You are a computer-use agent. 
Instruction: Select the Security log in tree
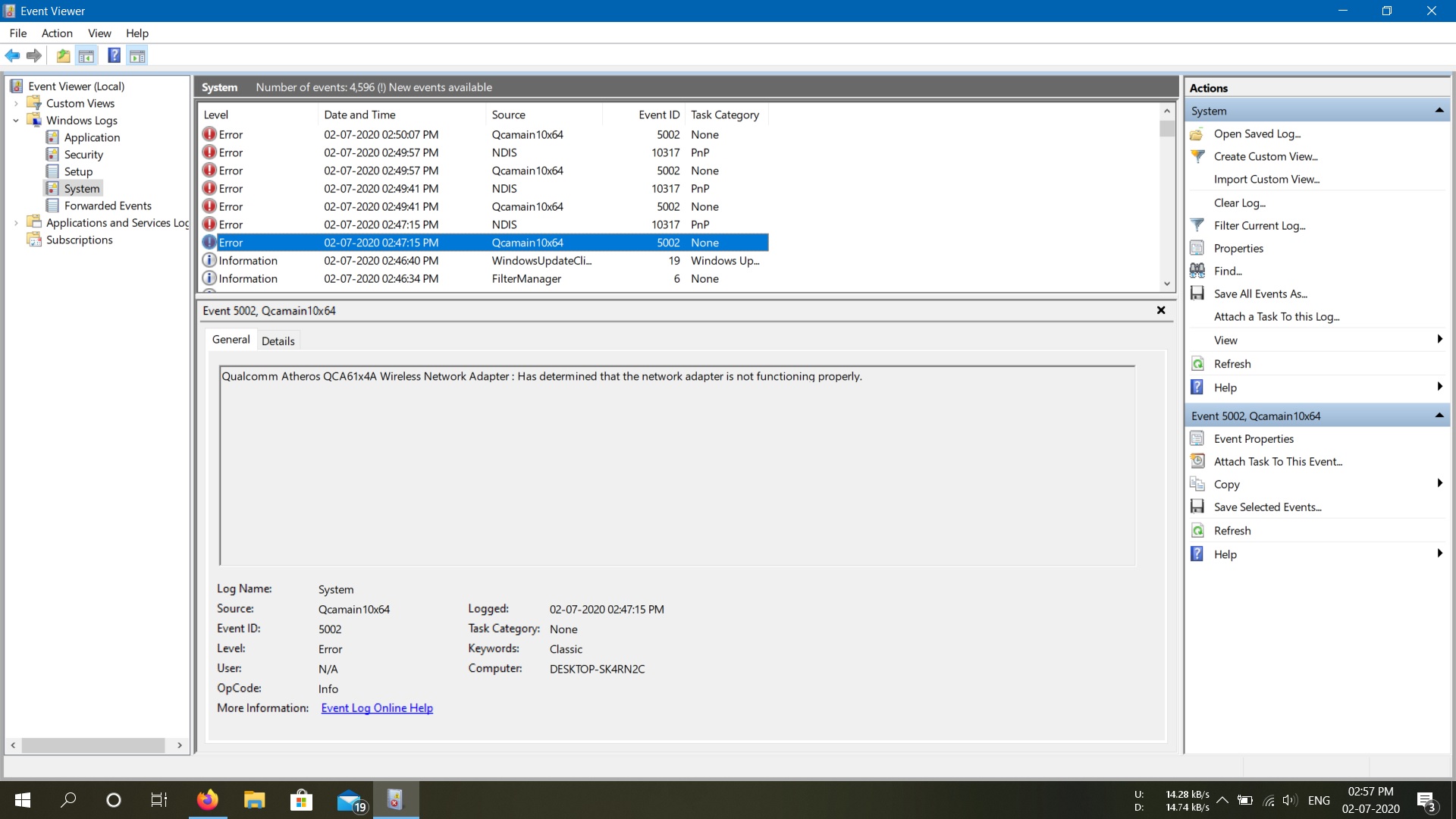pyautogui.click(x=83, y=154)
